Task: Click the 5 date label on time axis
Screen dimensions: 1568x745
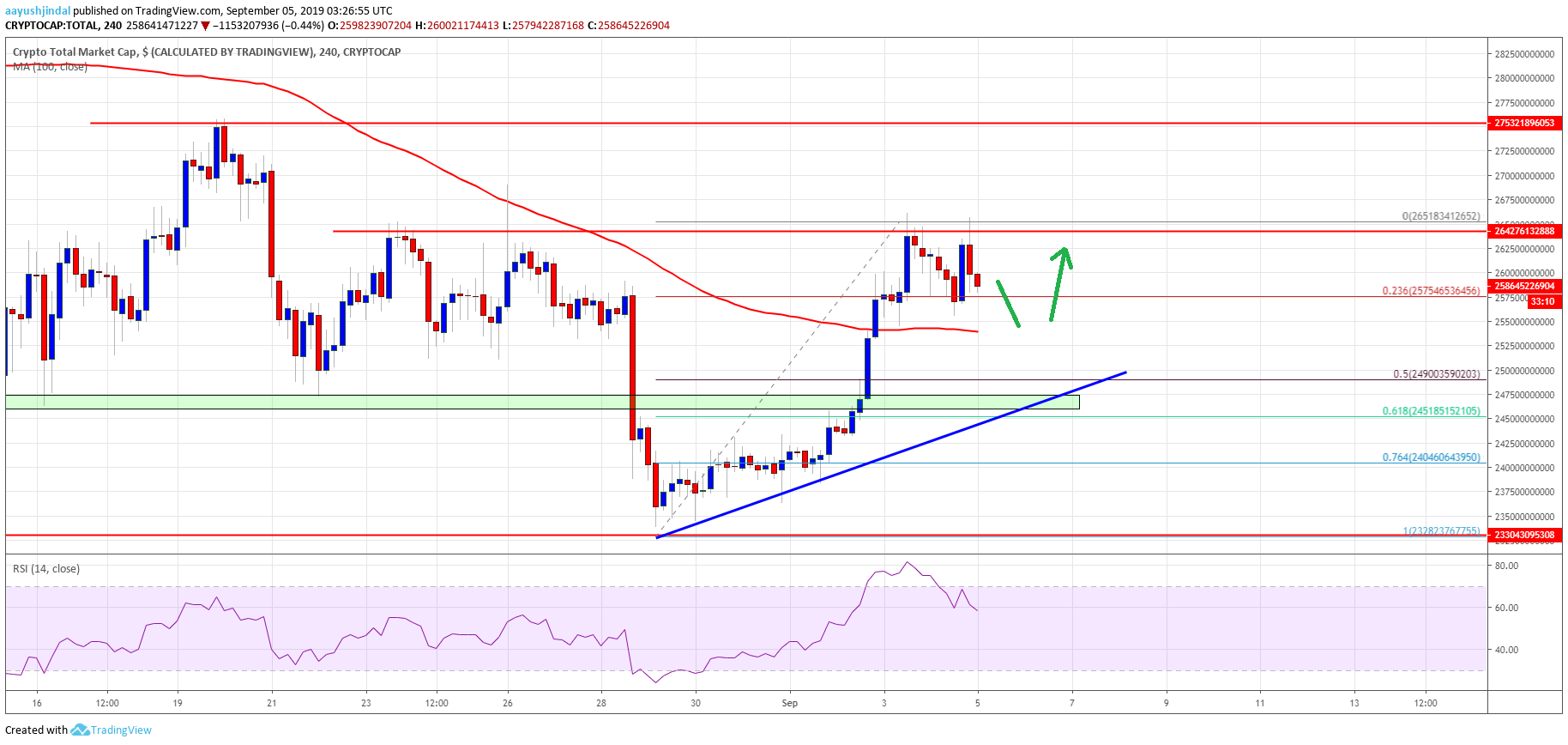Action: coord(978,703)
